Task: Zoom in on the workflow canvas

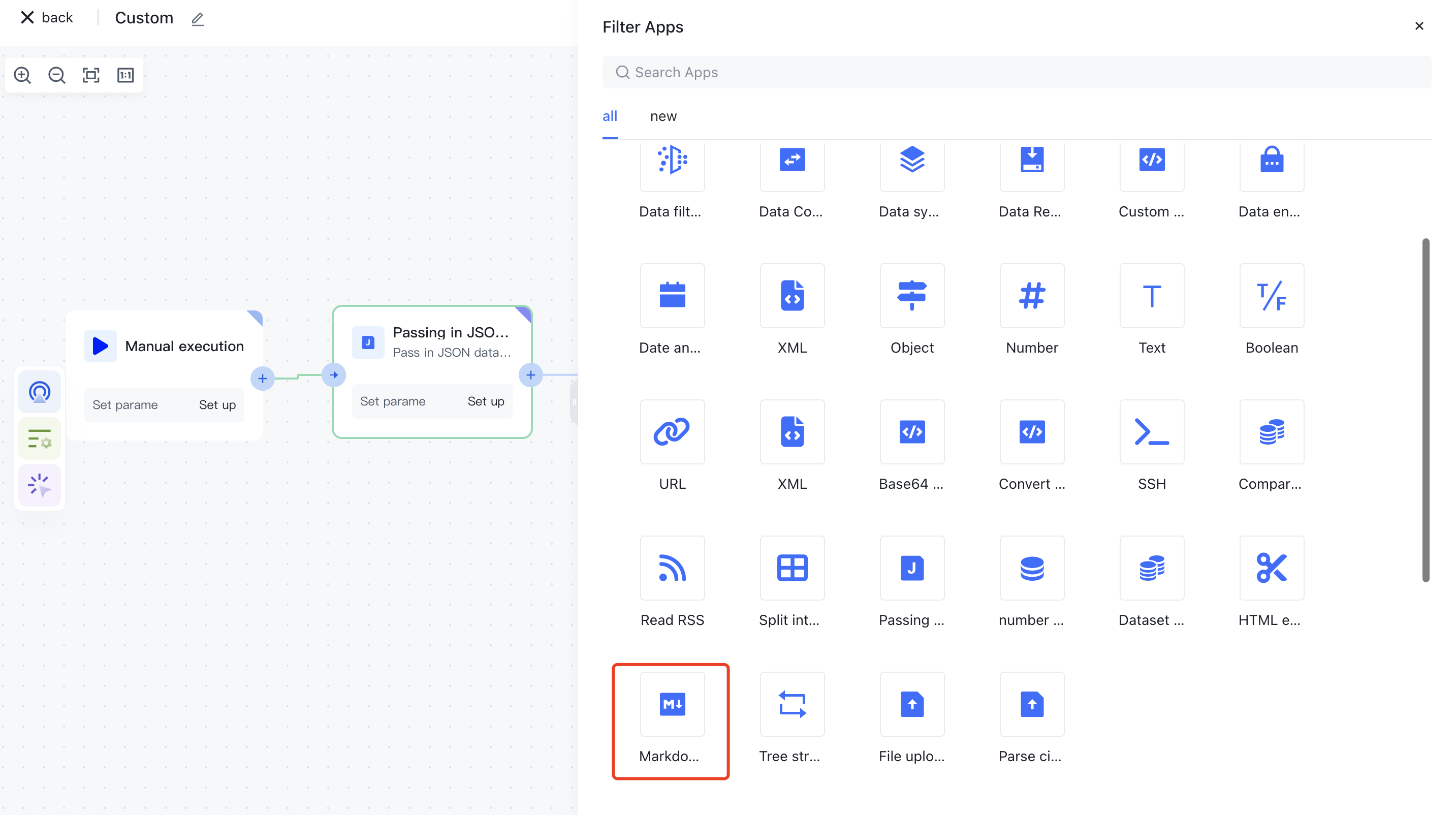Action: coord(23,75)
